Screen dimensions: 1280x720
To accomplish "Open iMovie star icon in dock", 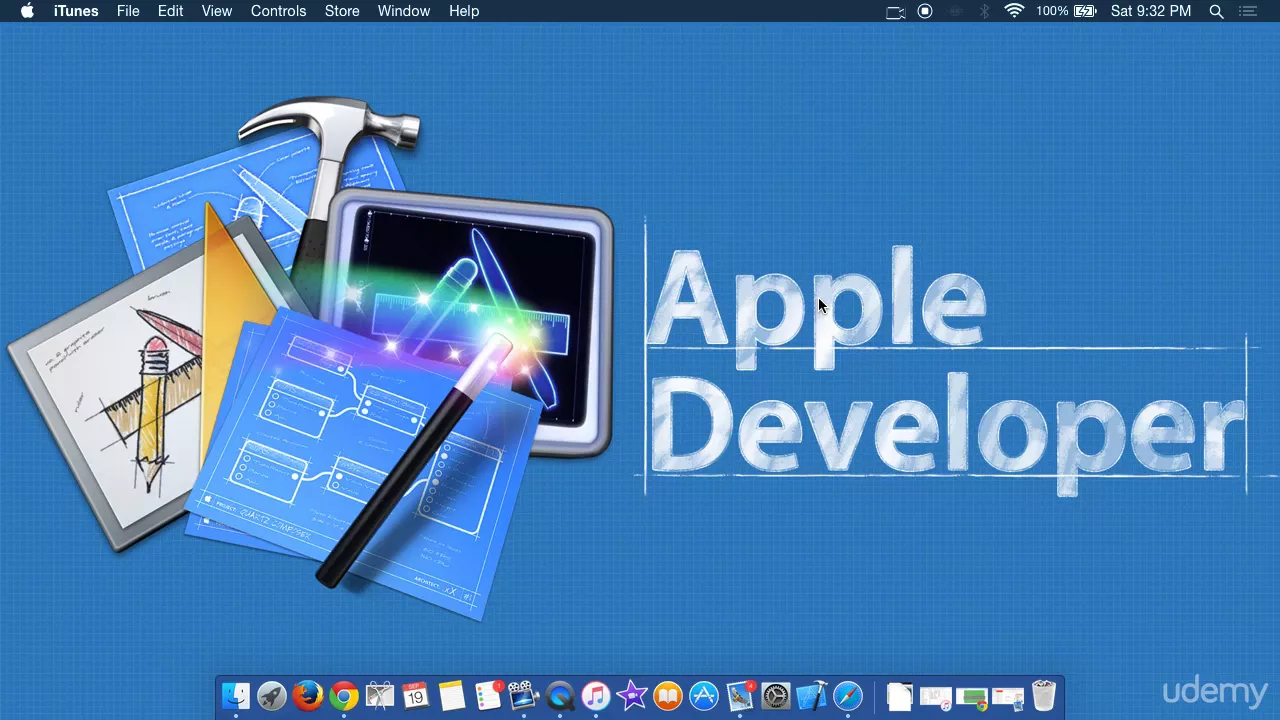I will [x=632, y=696].
